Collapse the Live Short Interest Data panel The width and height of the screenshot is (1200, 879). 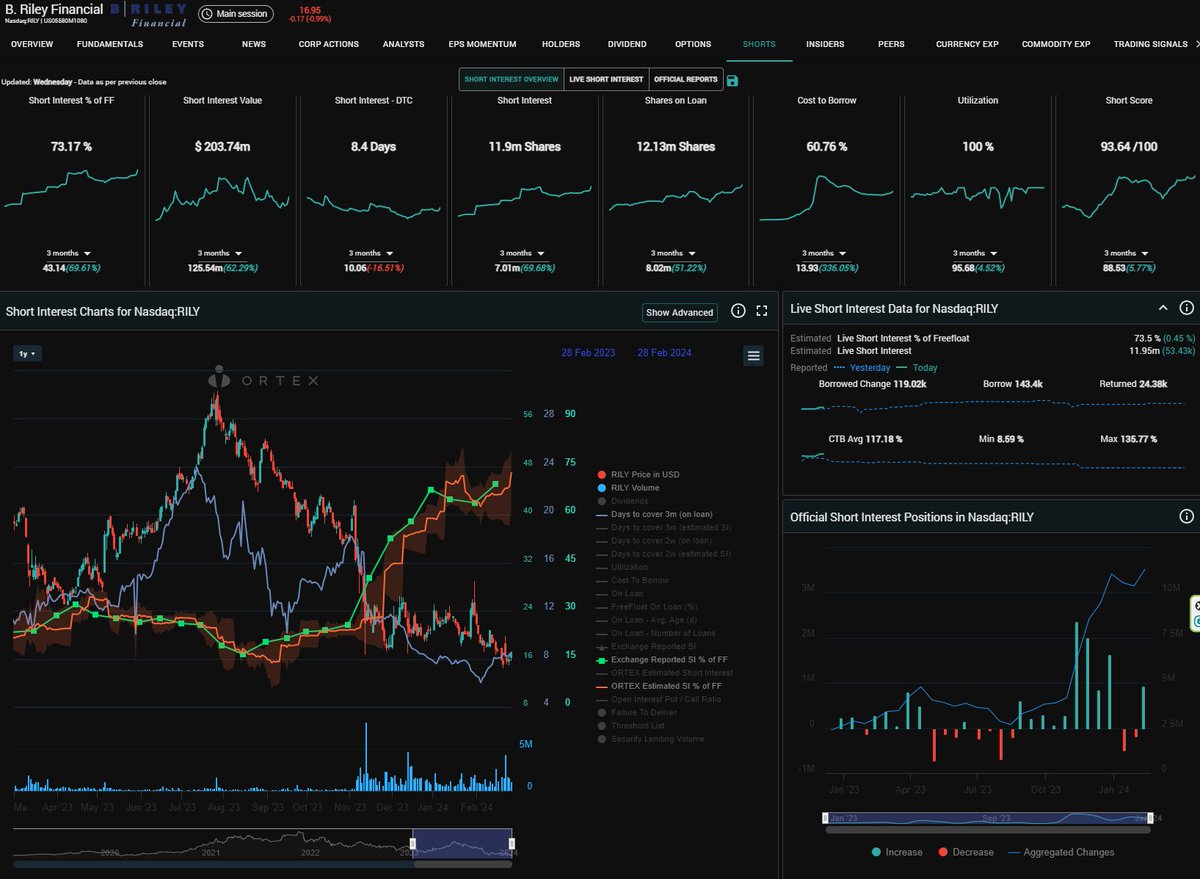(x=1162, y=308)
